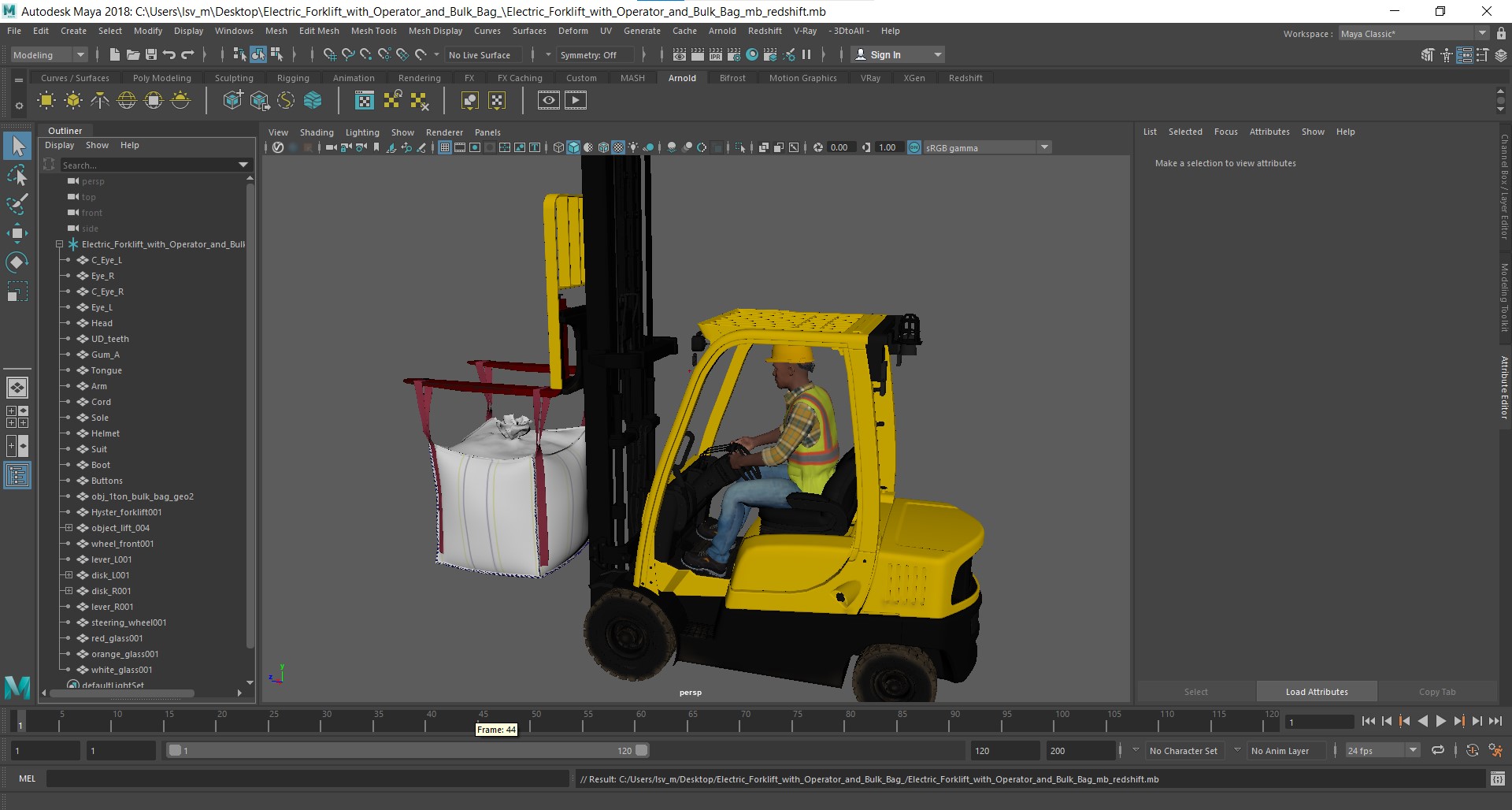Open the Modeling menu set dropdown
This screenshot has width=1512, height=810.
pyautogui.click(x=49, y=54)
